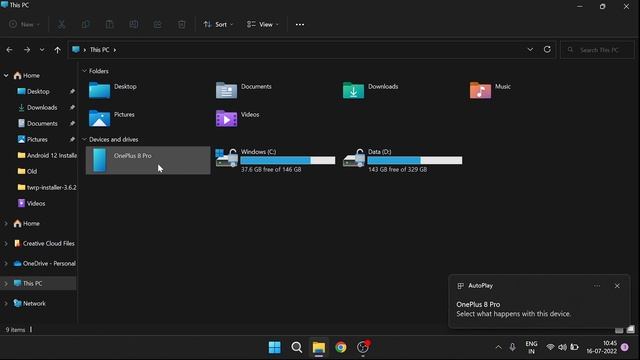Open Videos in the sidebar
Viewport: 640px width, 360px height.
tap(36, 203)
